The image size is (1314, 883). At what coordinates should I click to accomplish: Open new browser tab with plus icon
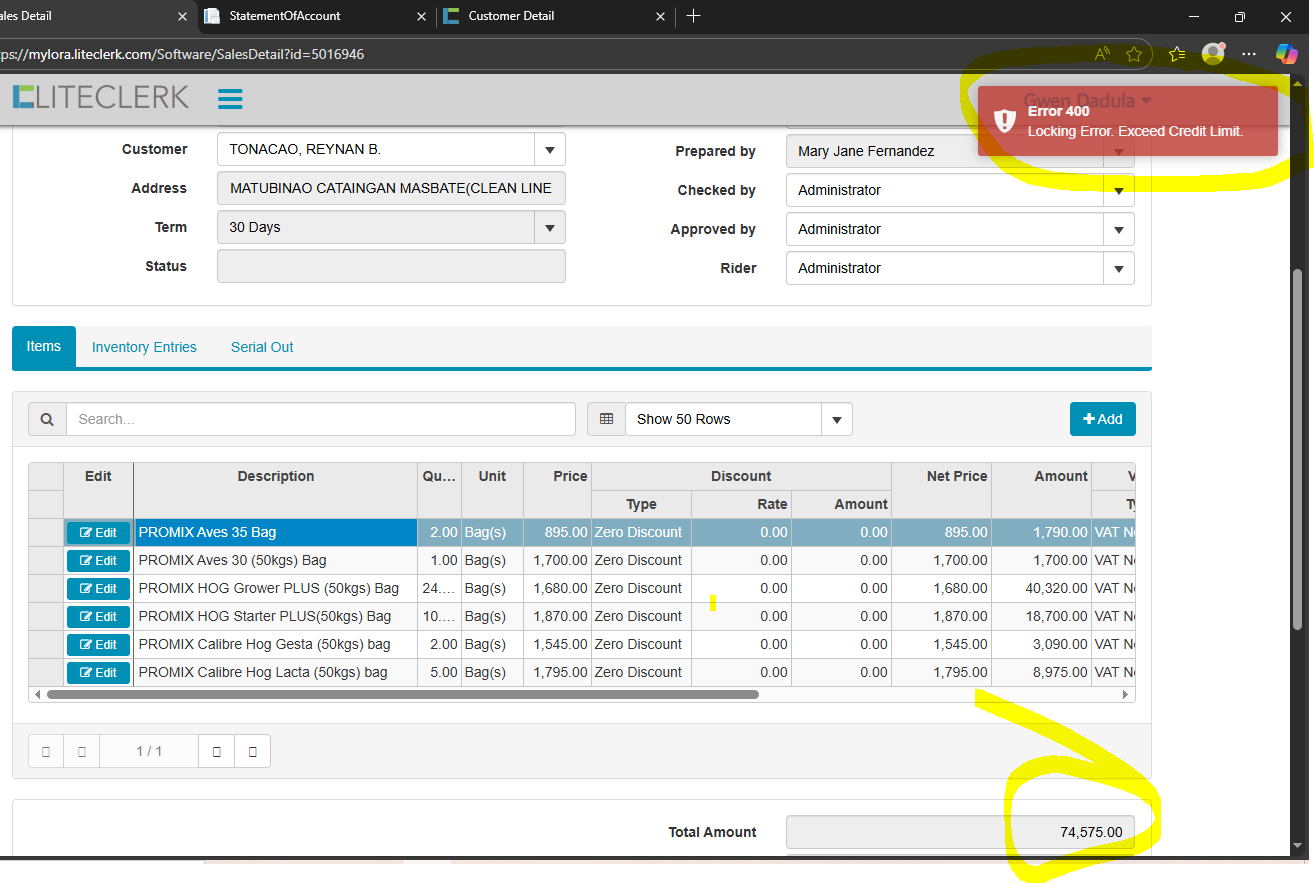[x=694, y=16]
